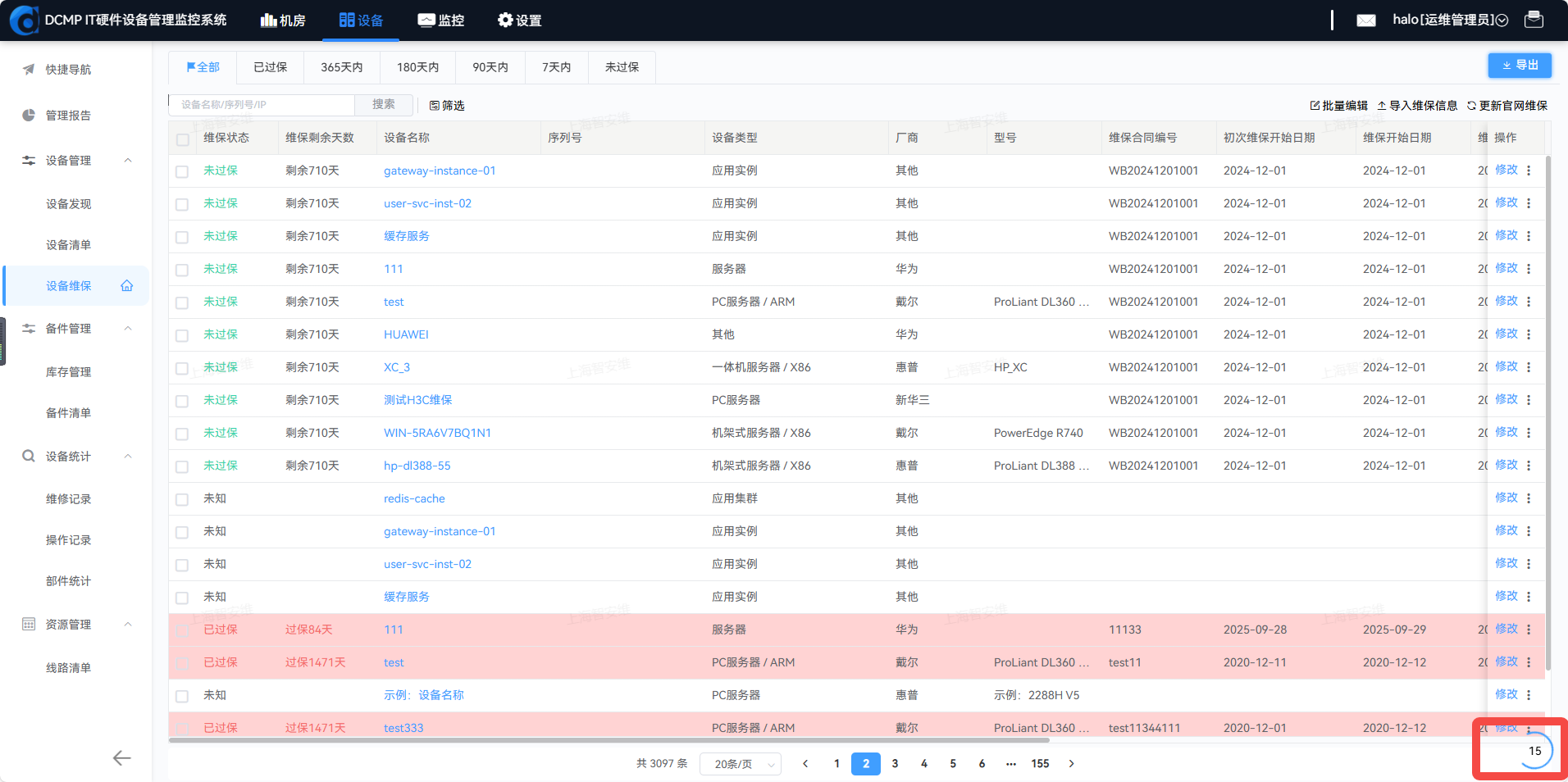Open 设备发现 in the sidebar
Screen dimensions: 1568x782
click(x=68, y=204)
